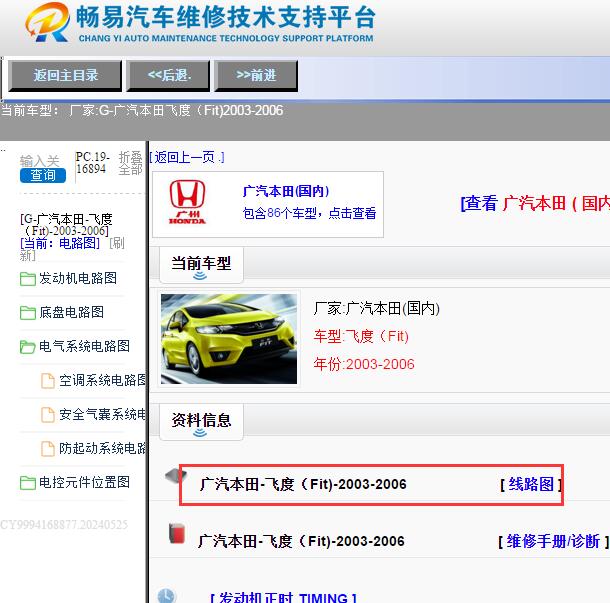
Task: Select the 当前车型 tab
Action: (x=202, y=265)
